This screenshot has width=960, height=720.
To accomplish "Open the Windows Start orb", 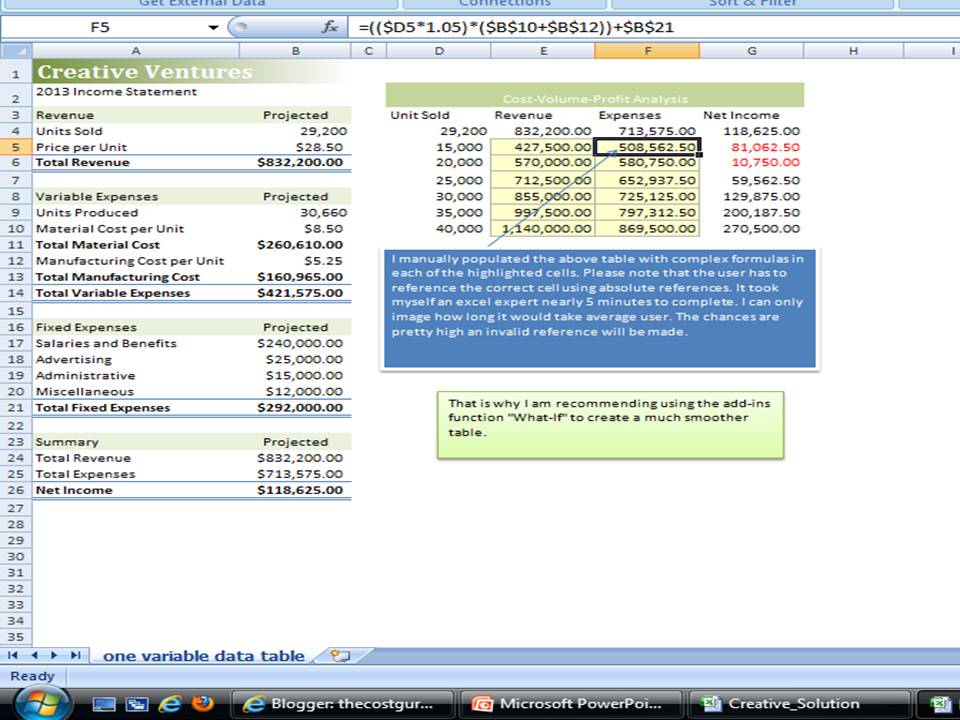I will click(x=42, y=704).
